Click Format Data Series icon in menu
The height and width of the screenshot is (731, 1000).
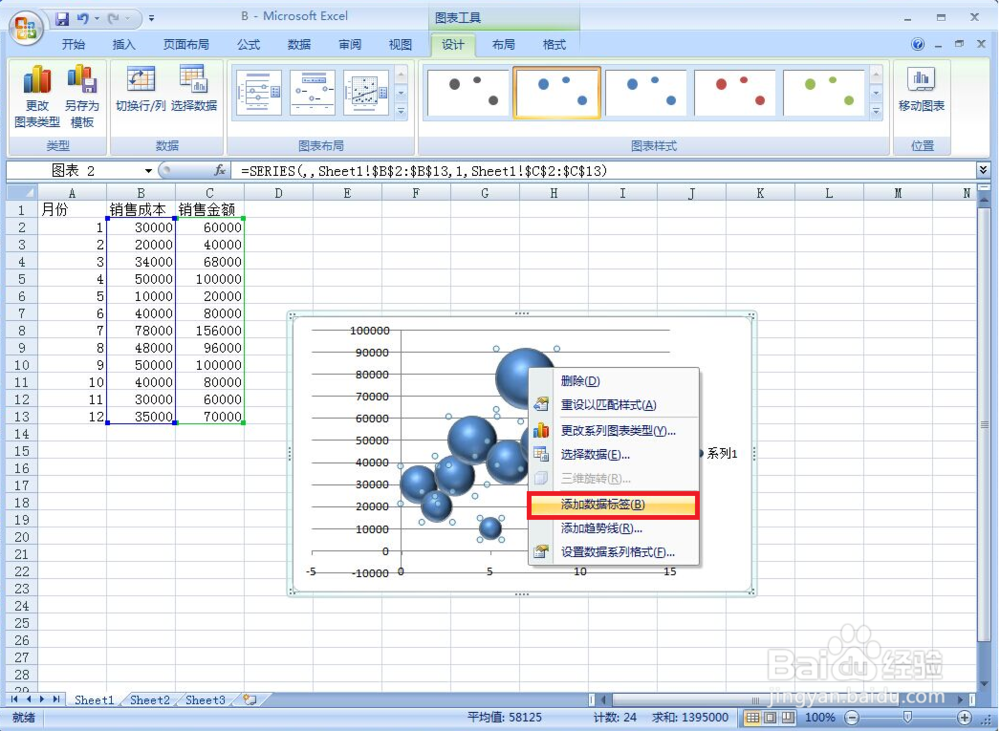541,551
